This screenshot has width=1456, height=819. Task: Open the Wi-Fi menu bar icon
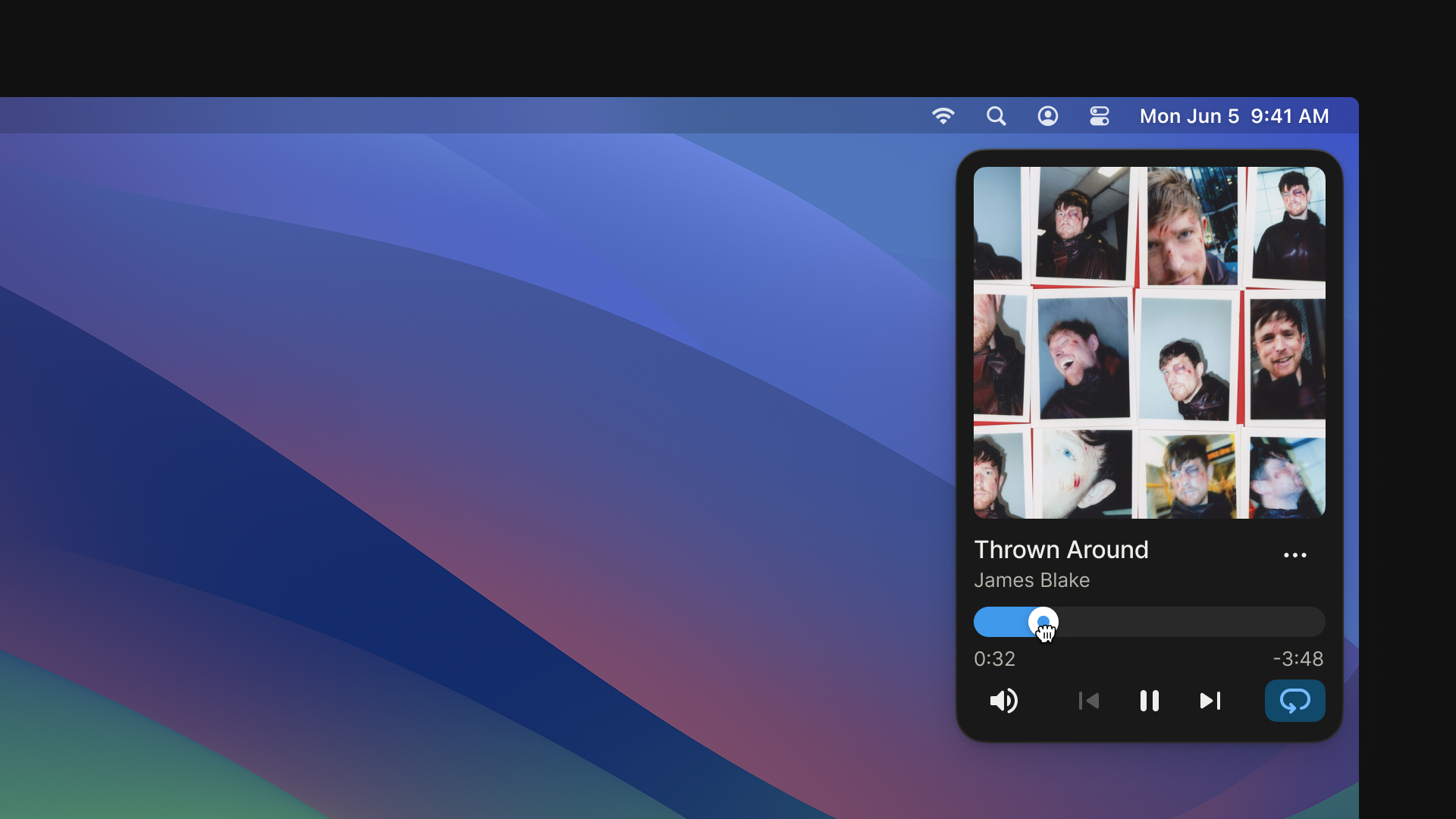[x=943, y=116]
